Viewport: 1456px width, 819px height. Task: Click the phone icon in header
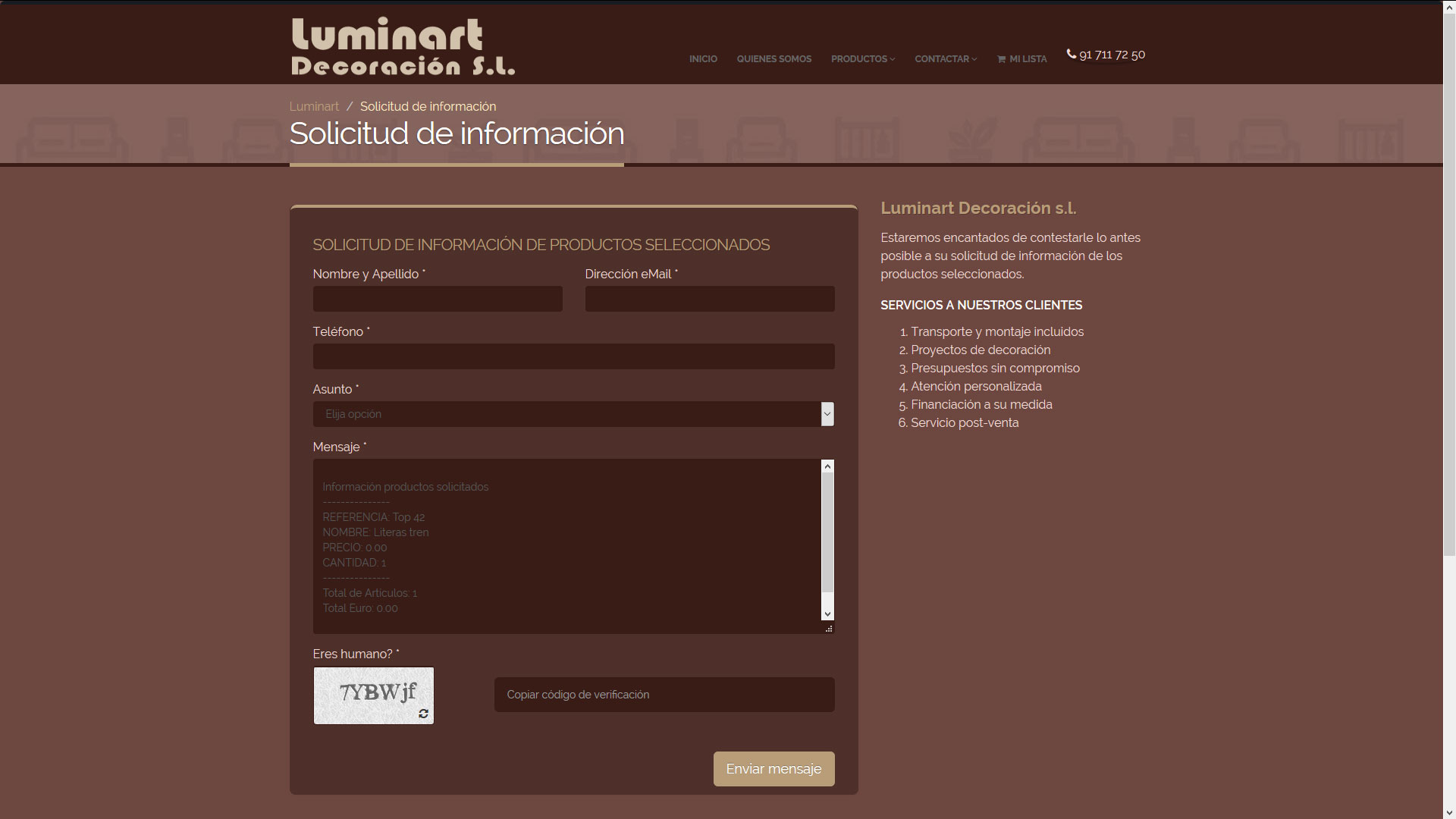[1071, 54]
